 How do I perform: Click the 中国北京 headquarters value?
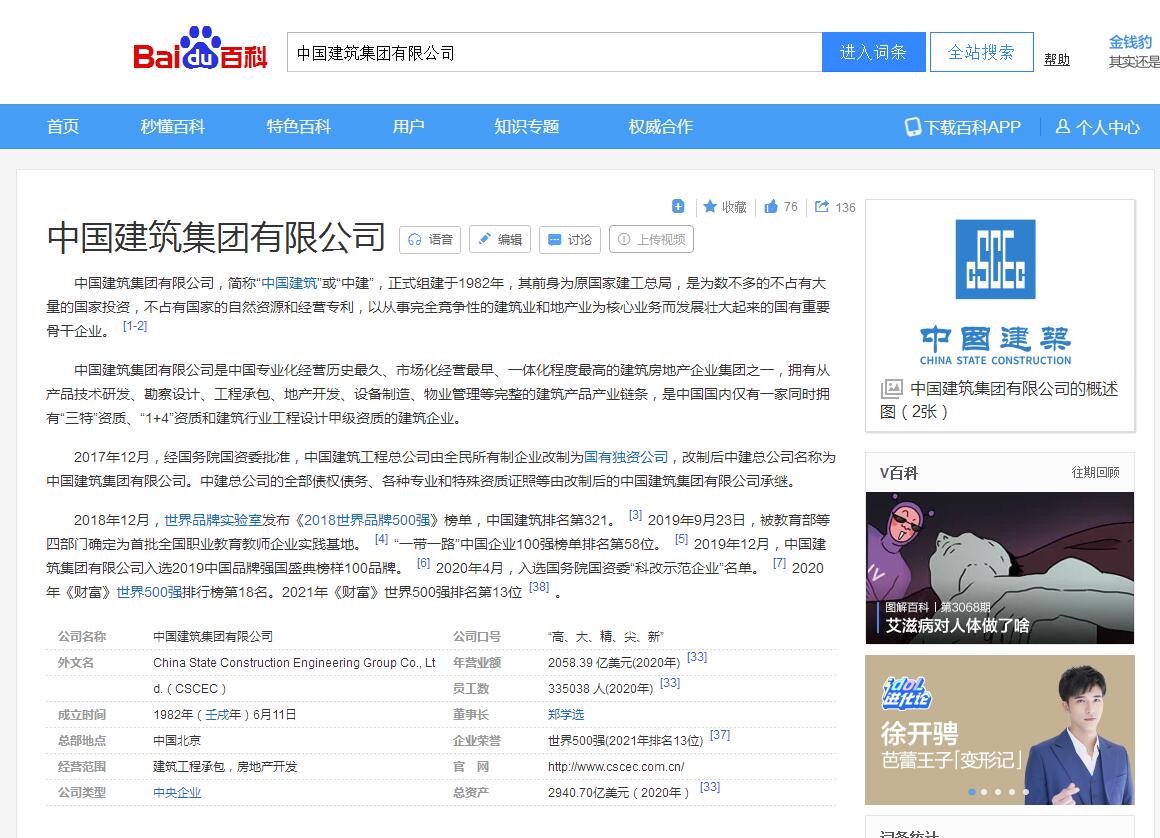(177, 740)
